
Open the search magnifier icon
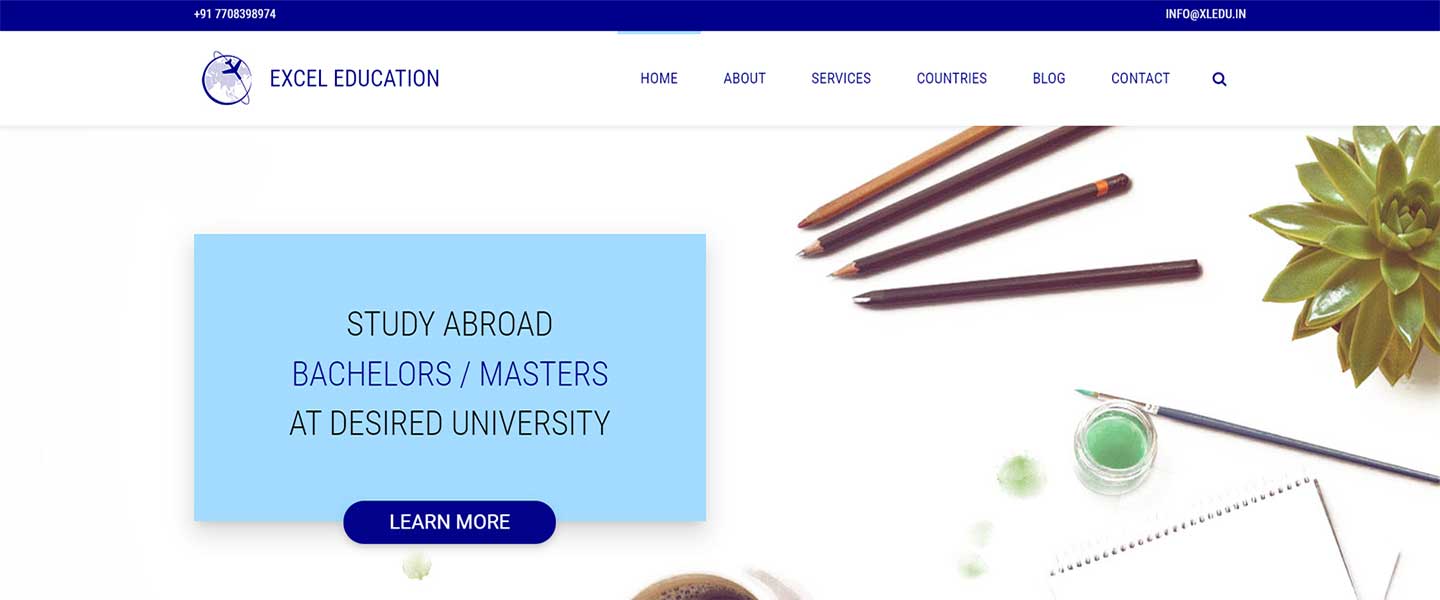pos(1219,79)
